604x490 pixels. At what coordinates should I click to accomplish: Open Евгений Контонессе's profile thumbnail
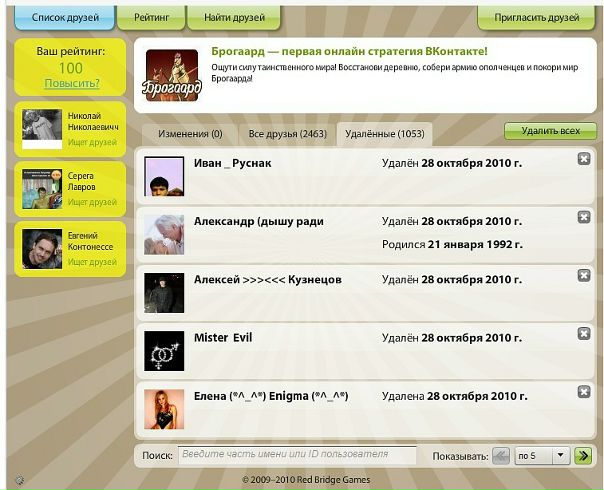[x=42, y=249]
